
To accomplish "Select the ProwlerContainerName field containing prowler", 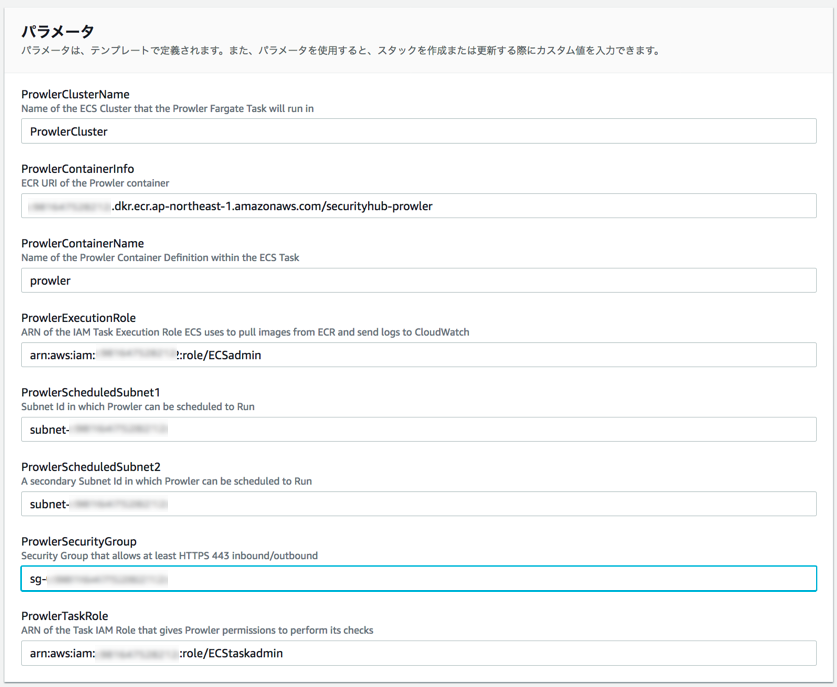I will 418,280.
